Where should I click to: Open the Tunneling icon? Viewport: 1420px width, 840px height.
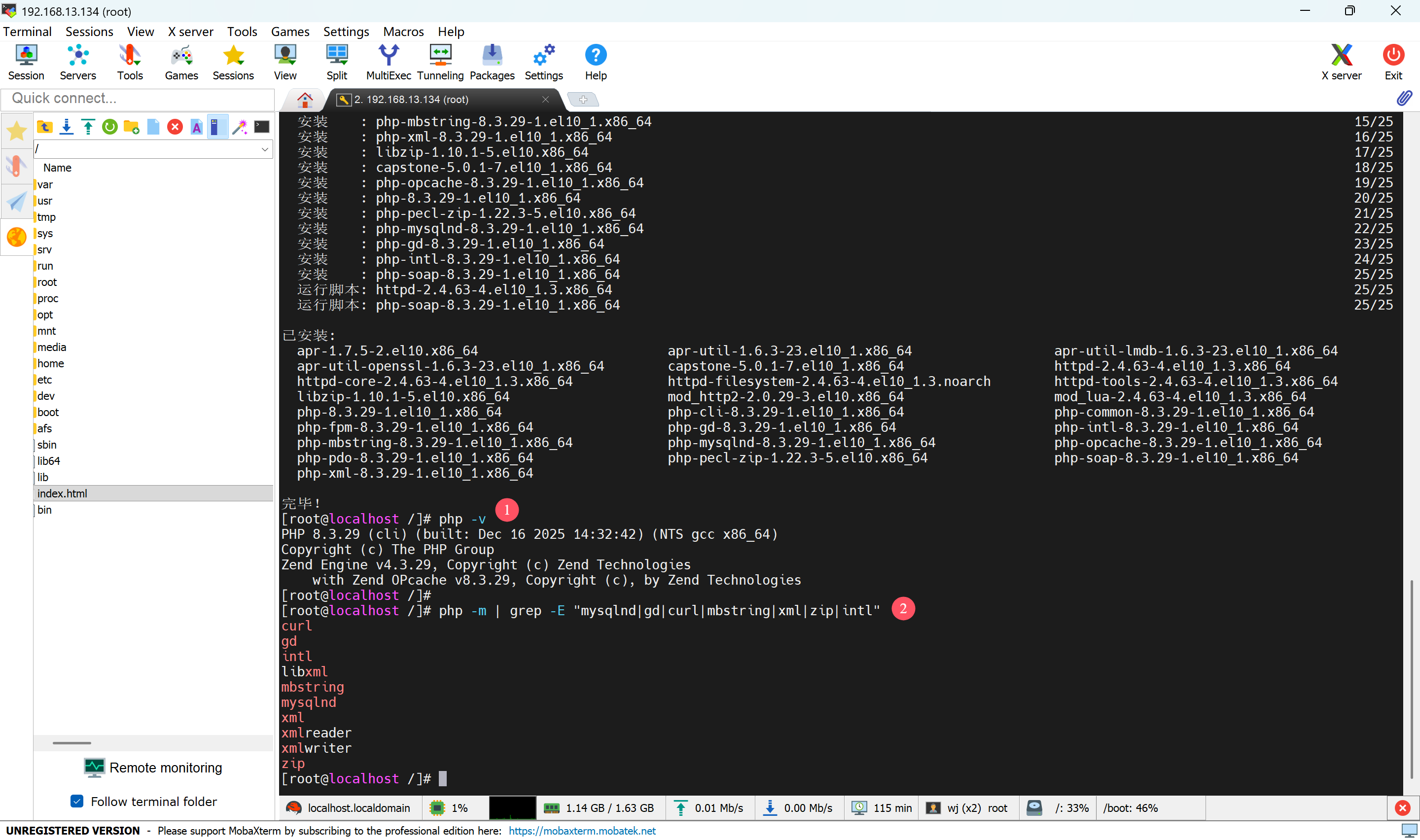pyautogui.click(x=440, y=62)
